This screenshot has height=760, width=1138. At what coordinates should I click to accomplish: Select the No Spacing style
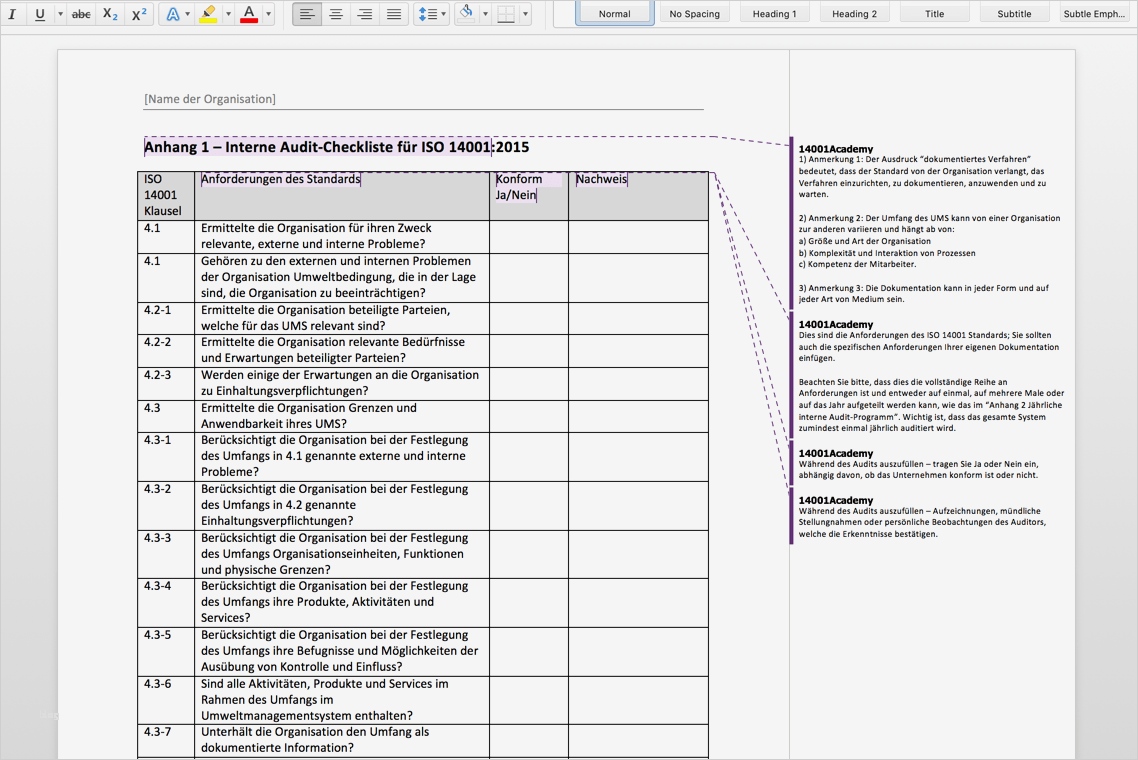(694, 13)
